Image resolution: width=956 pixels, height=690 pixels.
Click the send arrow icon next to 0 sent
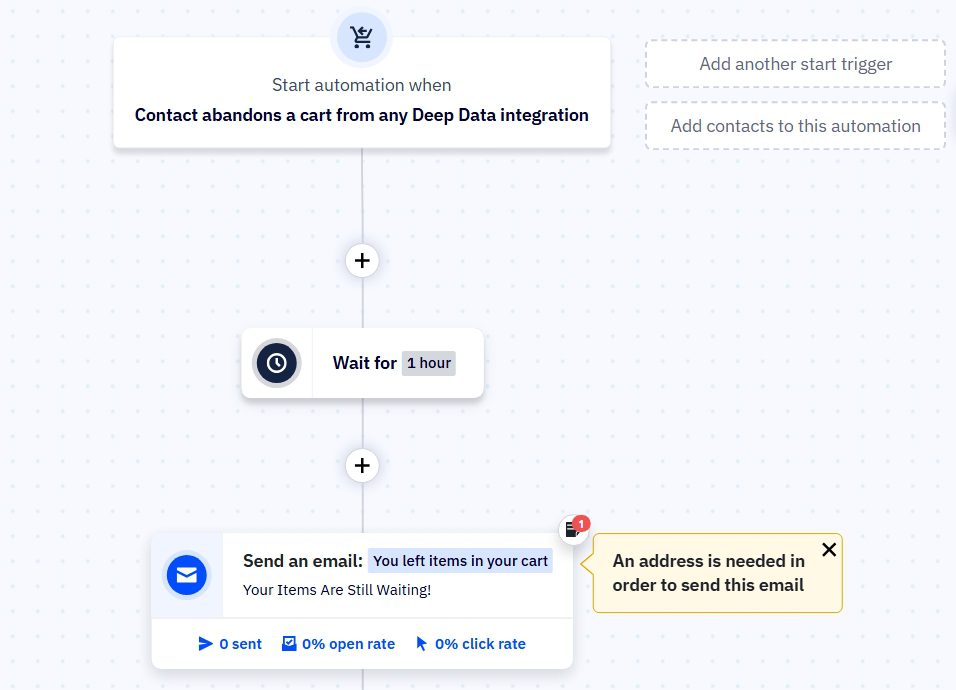click(205, 643)
